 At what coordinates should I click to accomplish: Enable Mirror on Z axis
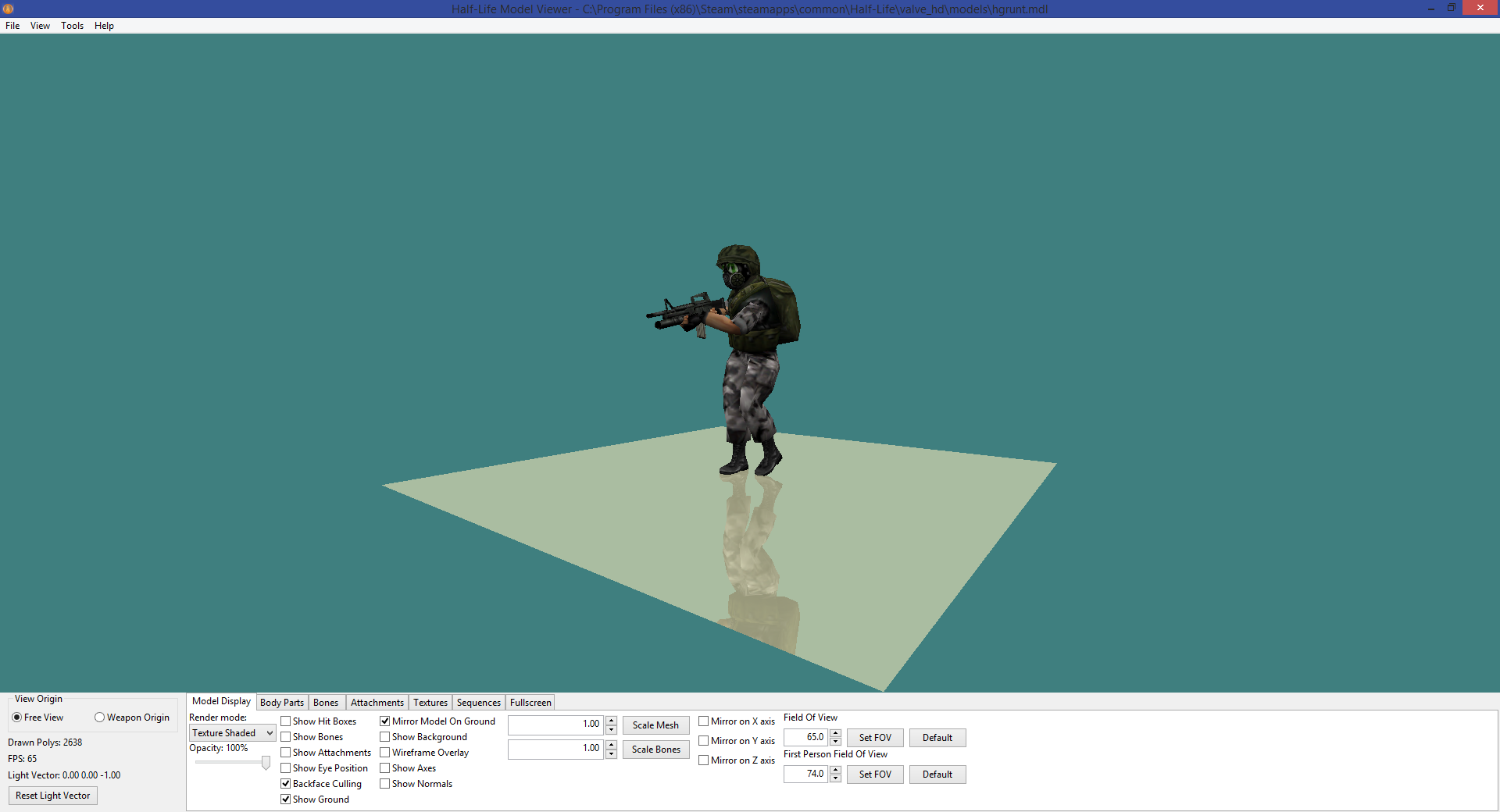[x=737, y=760]
